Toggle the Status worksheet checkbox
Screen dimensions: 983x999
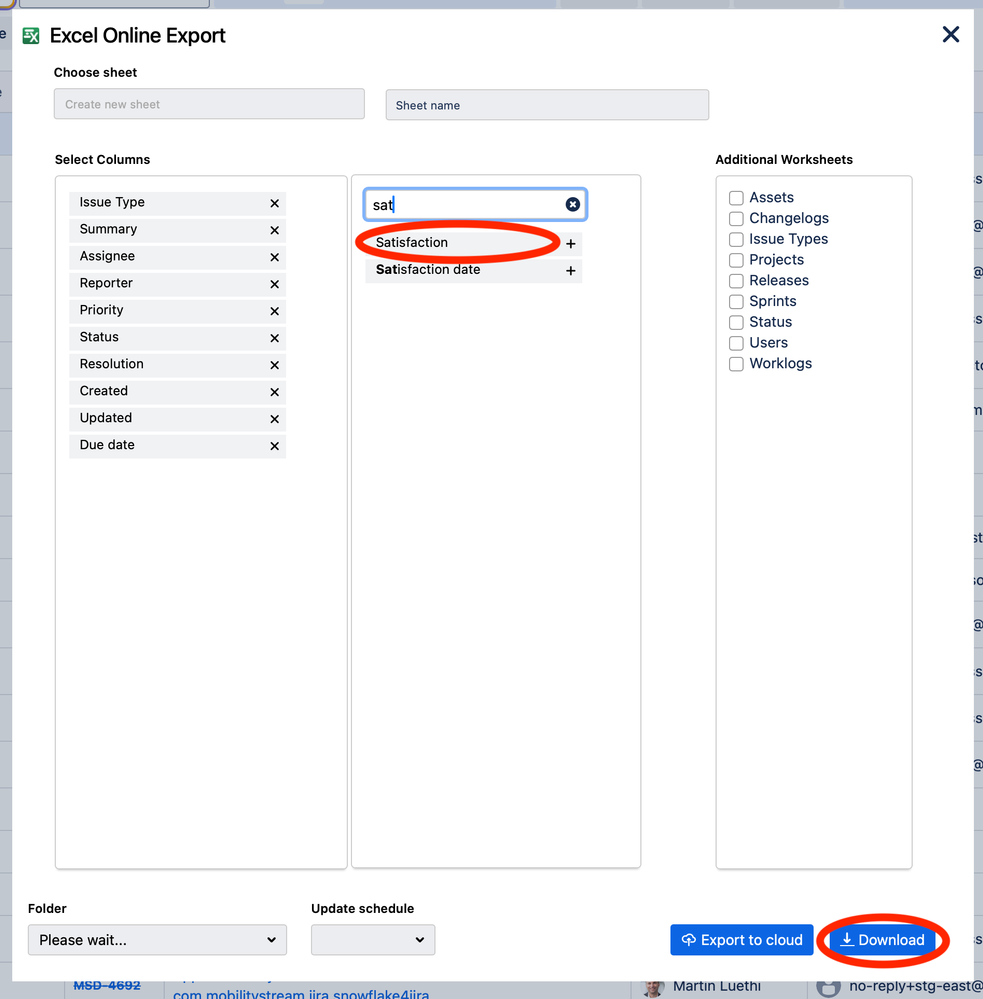pyautogui.click(x=736, y=322)
